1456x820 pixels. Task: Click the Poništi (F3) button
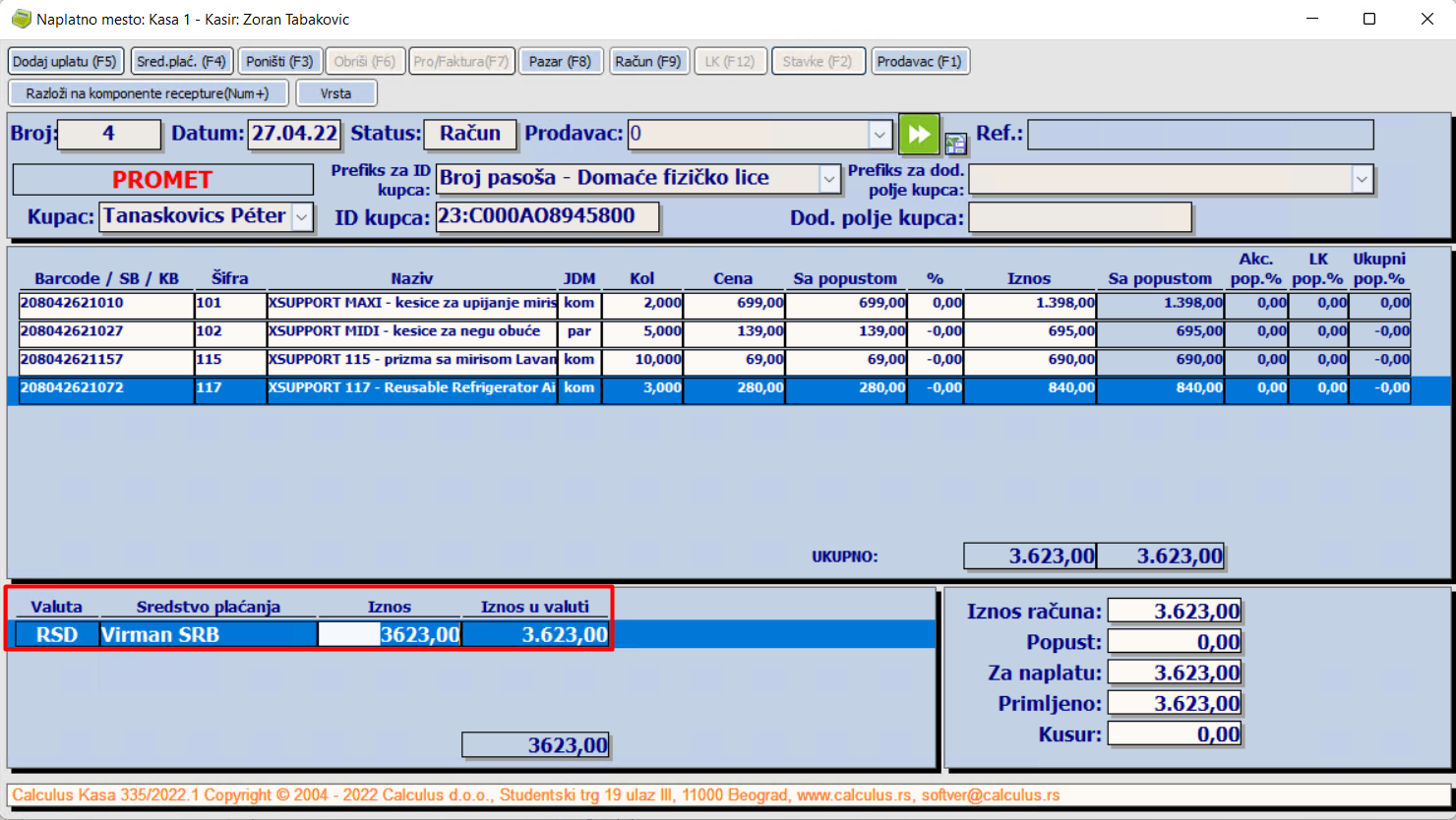pyautogui.click(x=279, y=61)
